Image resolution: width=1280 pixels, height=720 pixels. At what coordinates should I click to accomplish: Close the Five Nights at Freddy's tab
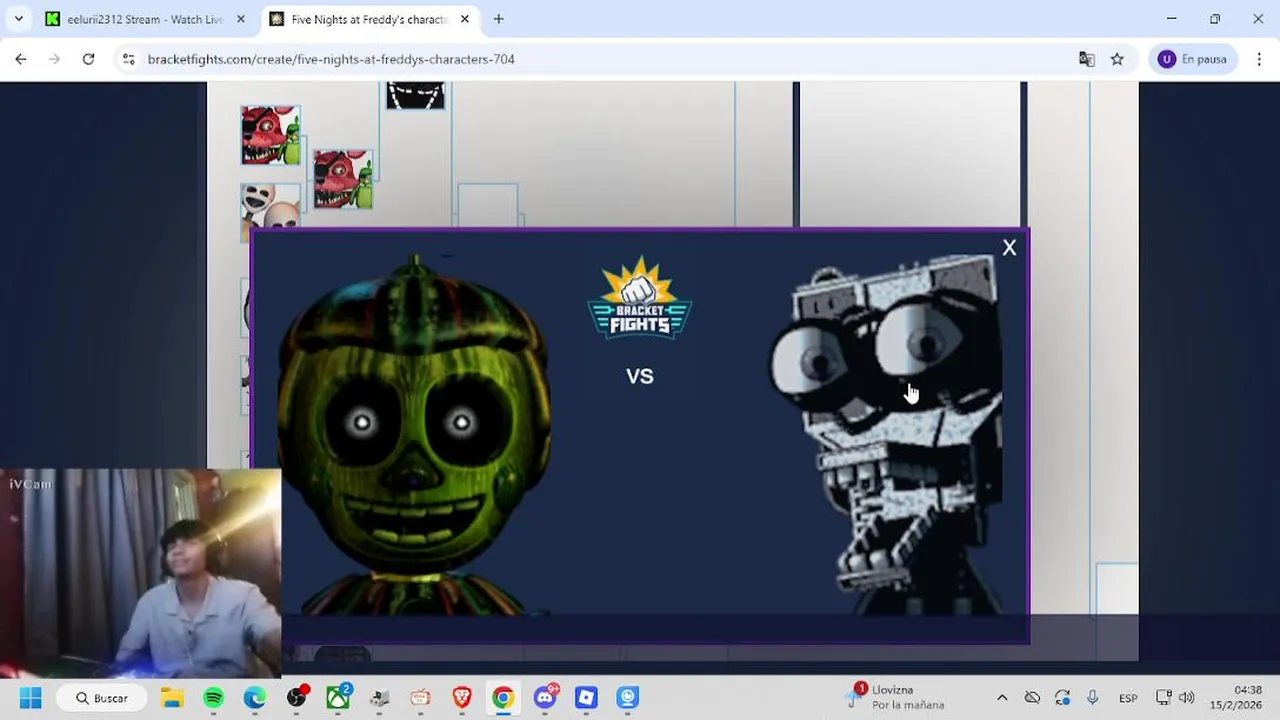[x=465, y=19]
